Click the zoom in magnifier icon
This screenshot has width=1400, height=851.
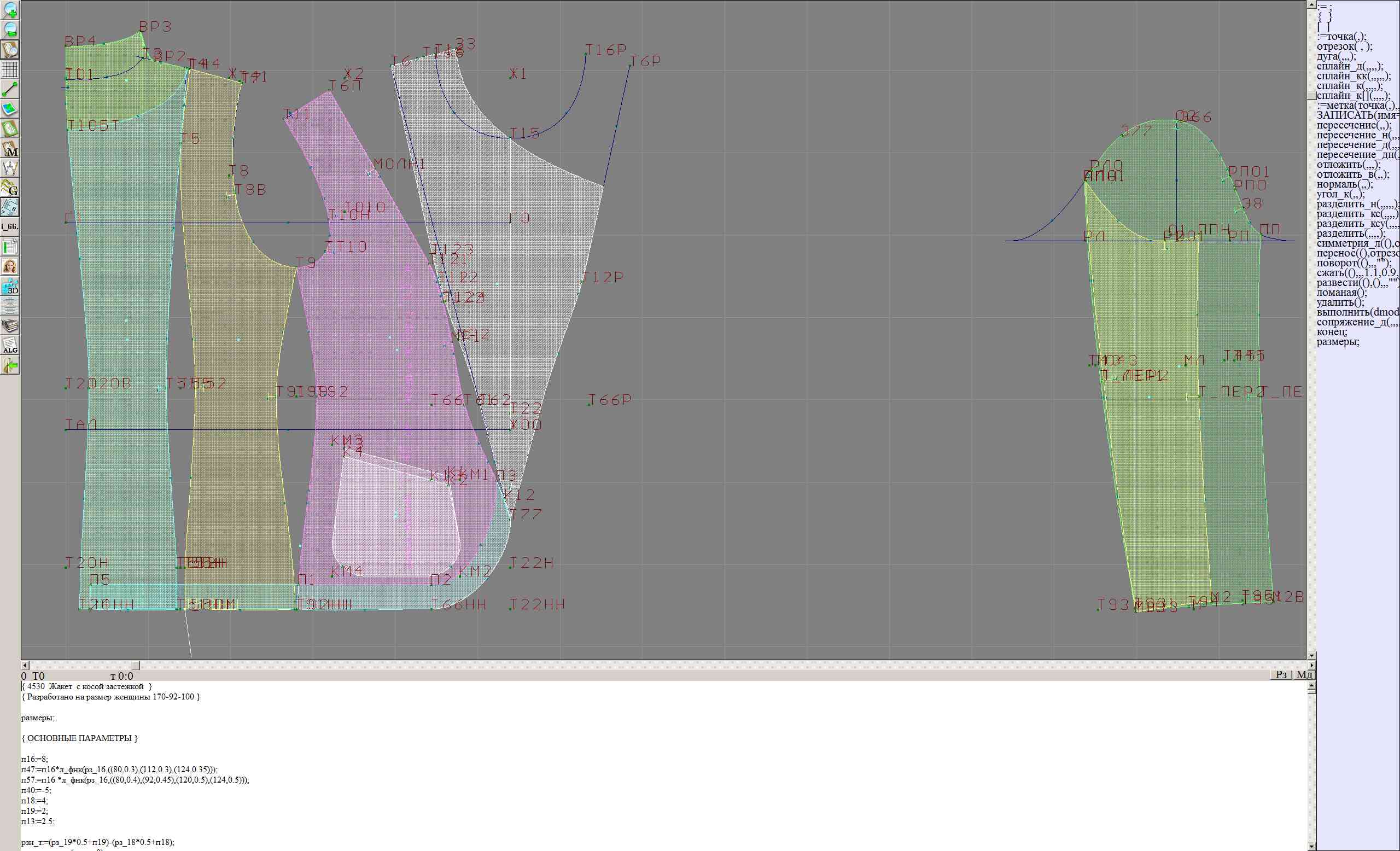[x=10, y=10]
